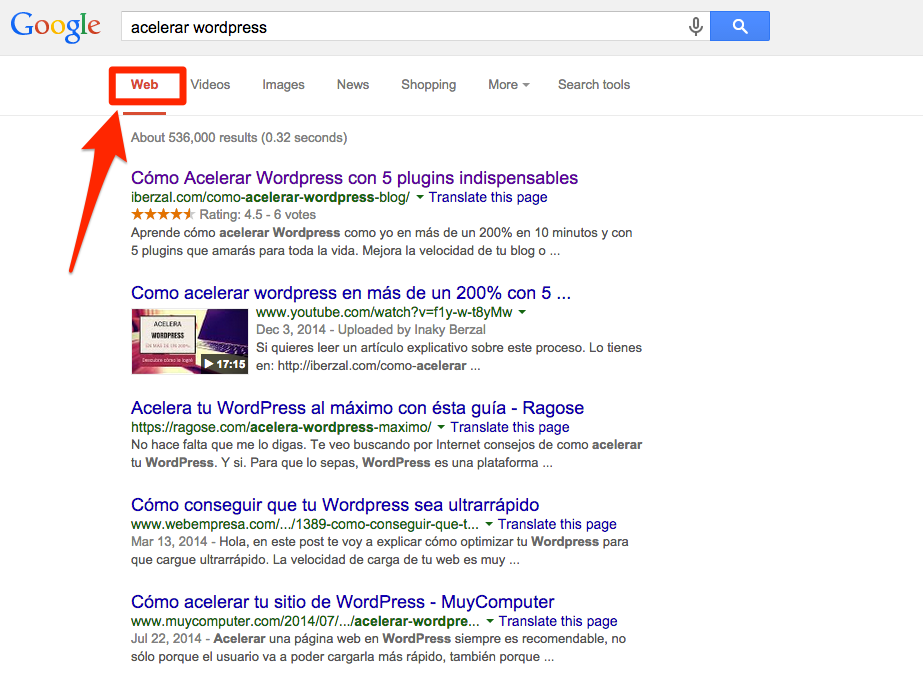Open Search tools options
Screen dimensions: 923x673
coord(594,85)
